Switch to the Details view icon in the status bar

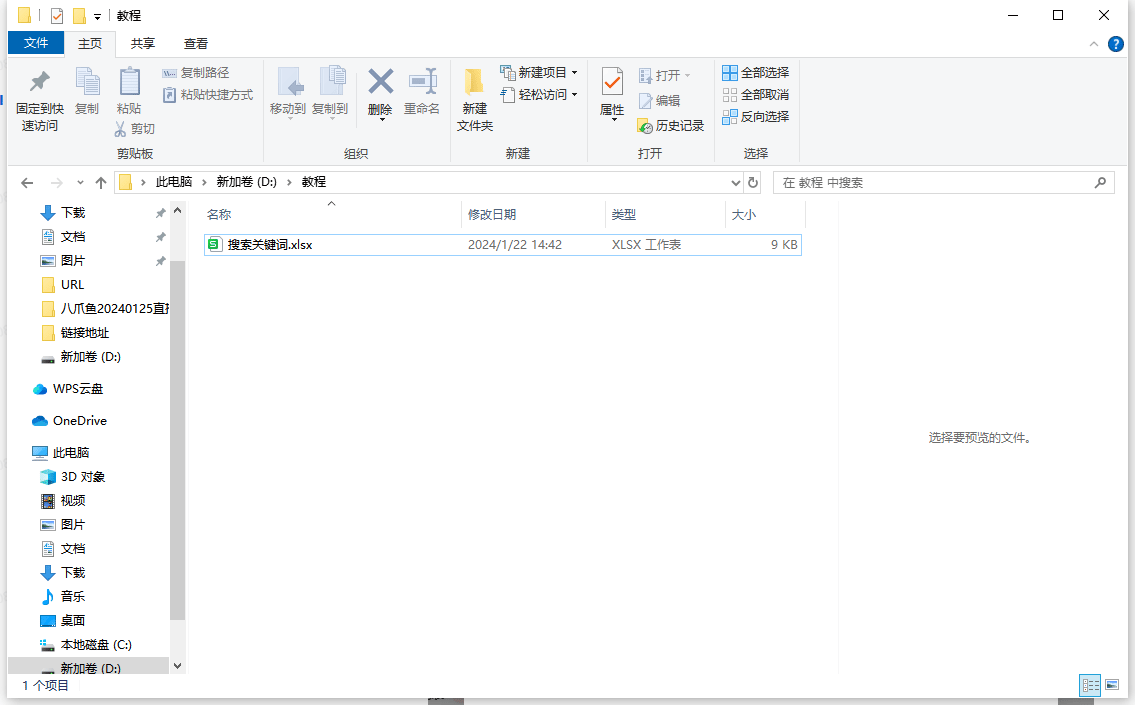(1090, 685)
